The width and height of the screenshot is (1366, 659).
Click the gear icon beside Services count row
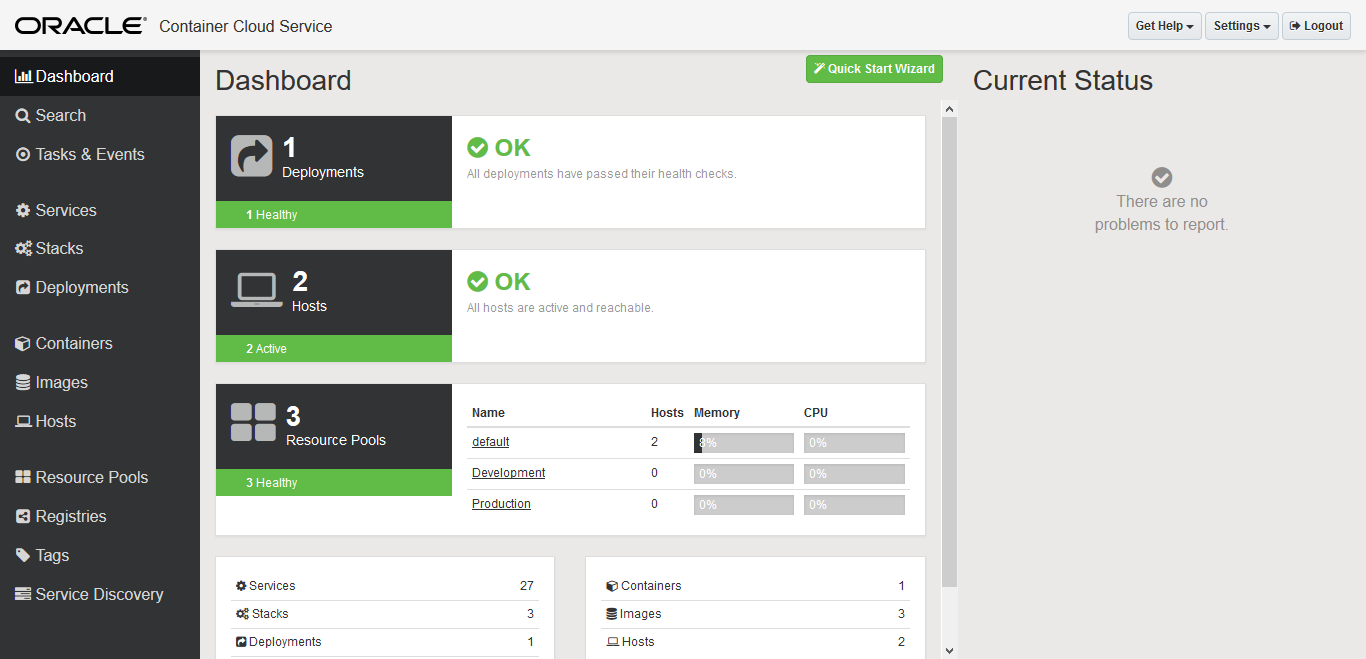[241, 586]
